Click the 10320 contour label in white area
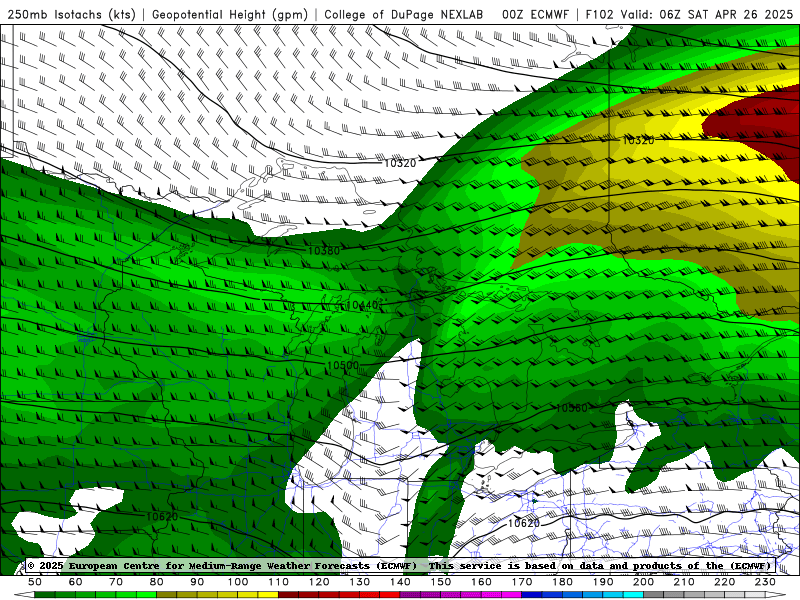 [400, 163]
